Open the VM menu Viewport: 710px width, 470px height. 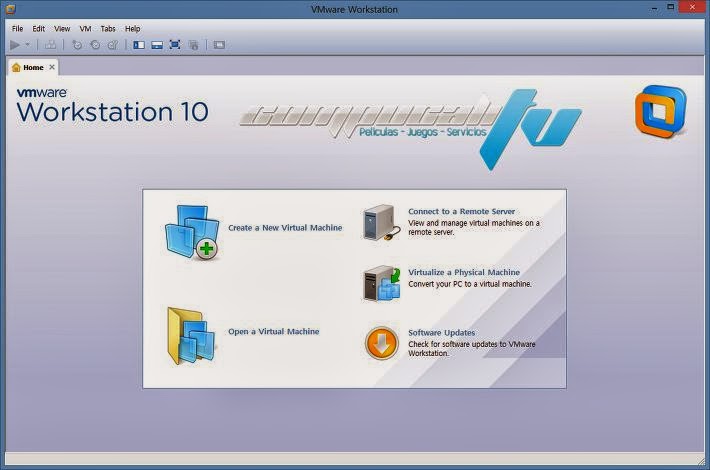(x=85, y=29)
